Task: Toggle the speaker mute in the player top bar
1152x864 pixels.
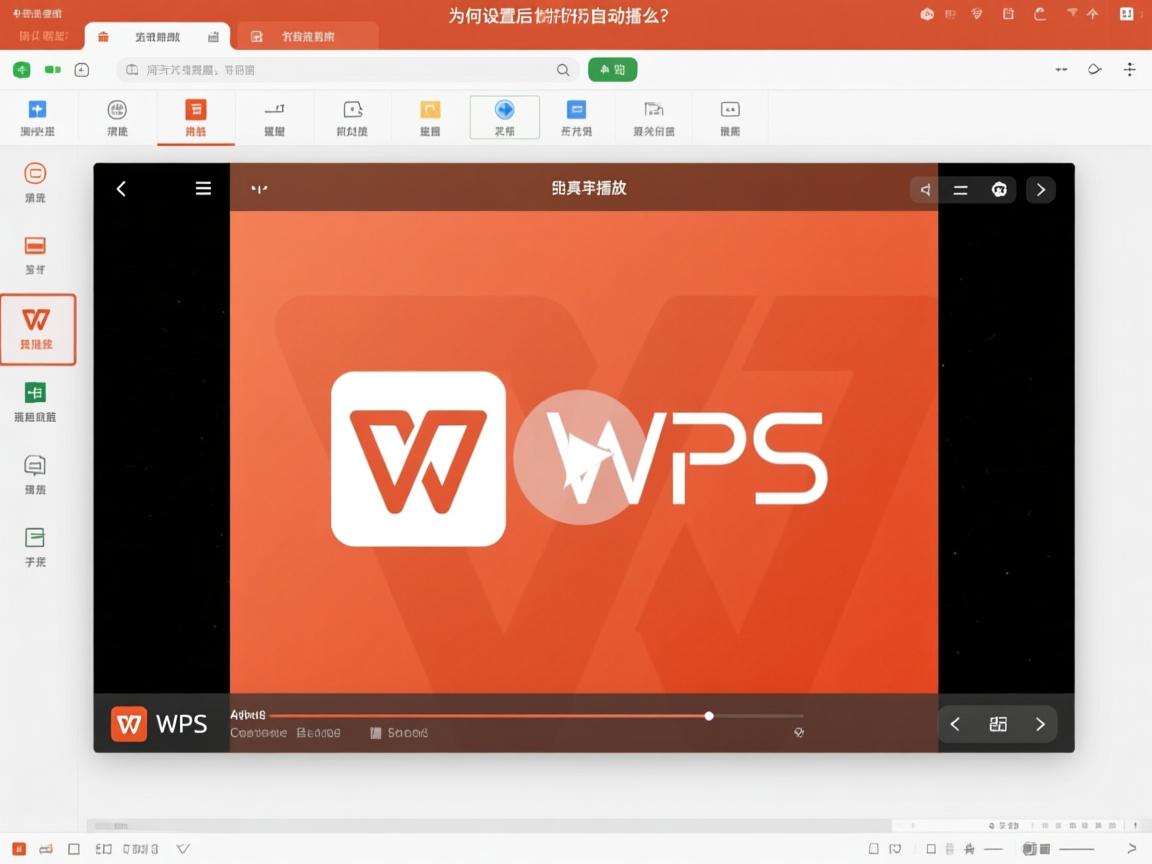Action: [x=924, y=189]
